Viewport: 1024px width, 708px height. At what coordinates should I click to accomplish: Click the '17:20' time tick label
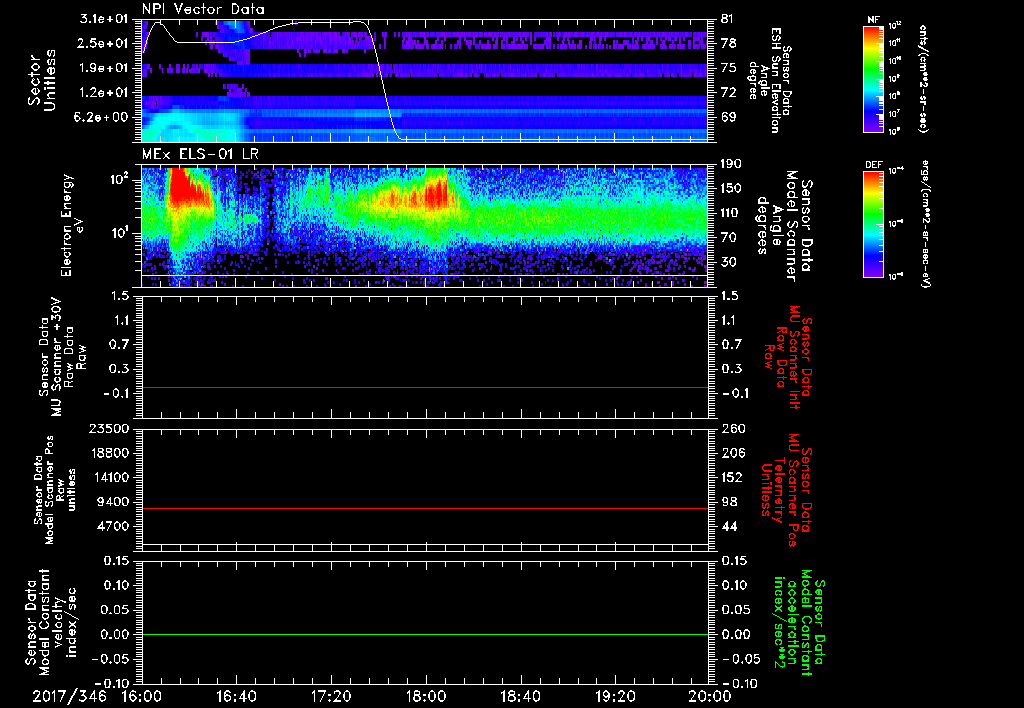click(x=331, y=697)
